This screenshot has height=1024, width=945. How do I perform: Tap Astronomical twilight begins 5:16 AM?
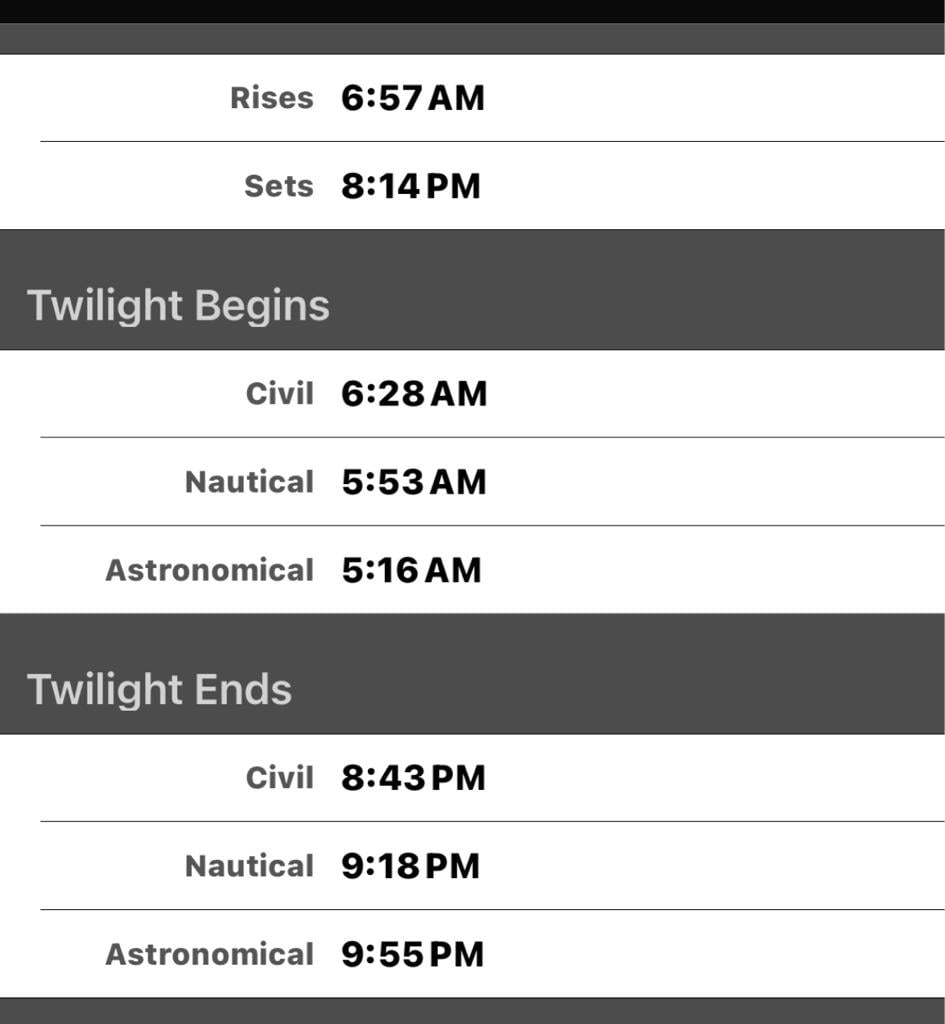coord(472,570)
